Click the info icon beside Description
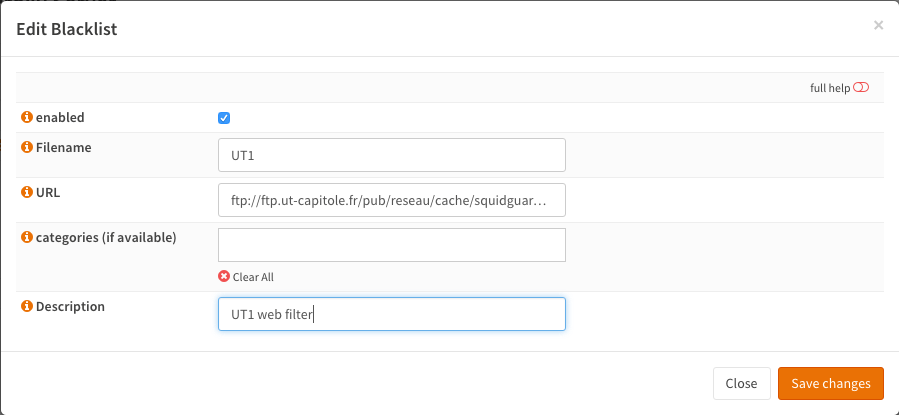 (27, 307)
